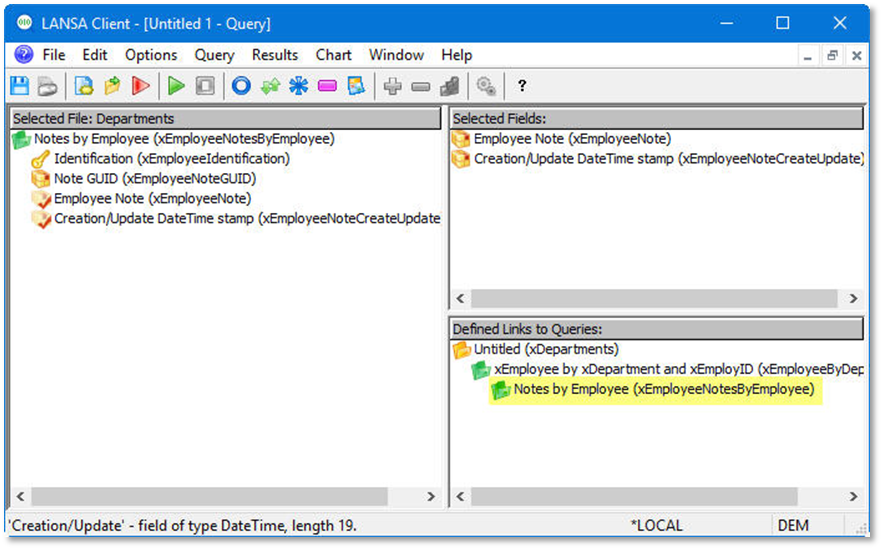The height and width of the screenshot is (549, 882).
Task: Click the *LOCAL status bar entry
Action: (656, 526)
